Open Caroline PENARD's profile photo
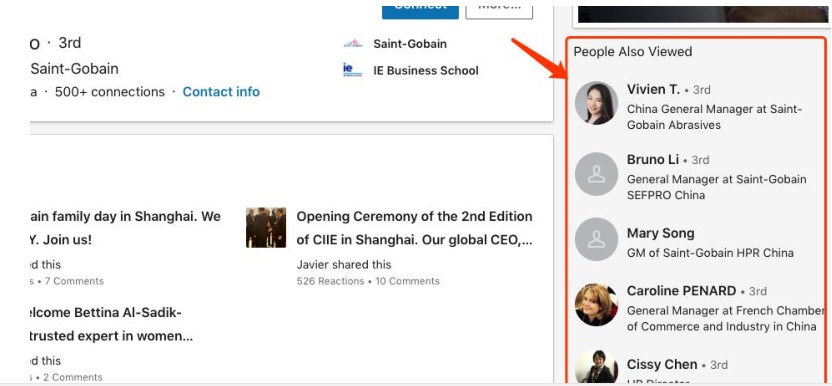Viewport: 832px width, 386px height. [x=596, y=304]
